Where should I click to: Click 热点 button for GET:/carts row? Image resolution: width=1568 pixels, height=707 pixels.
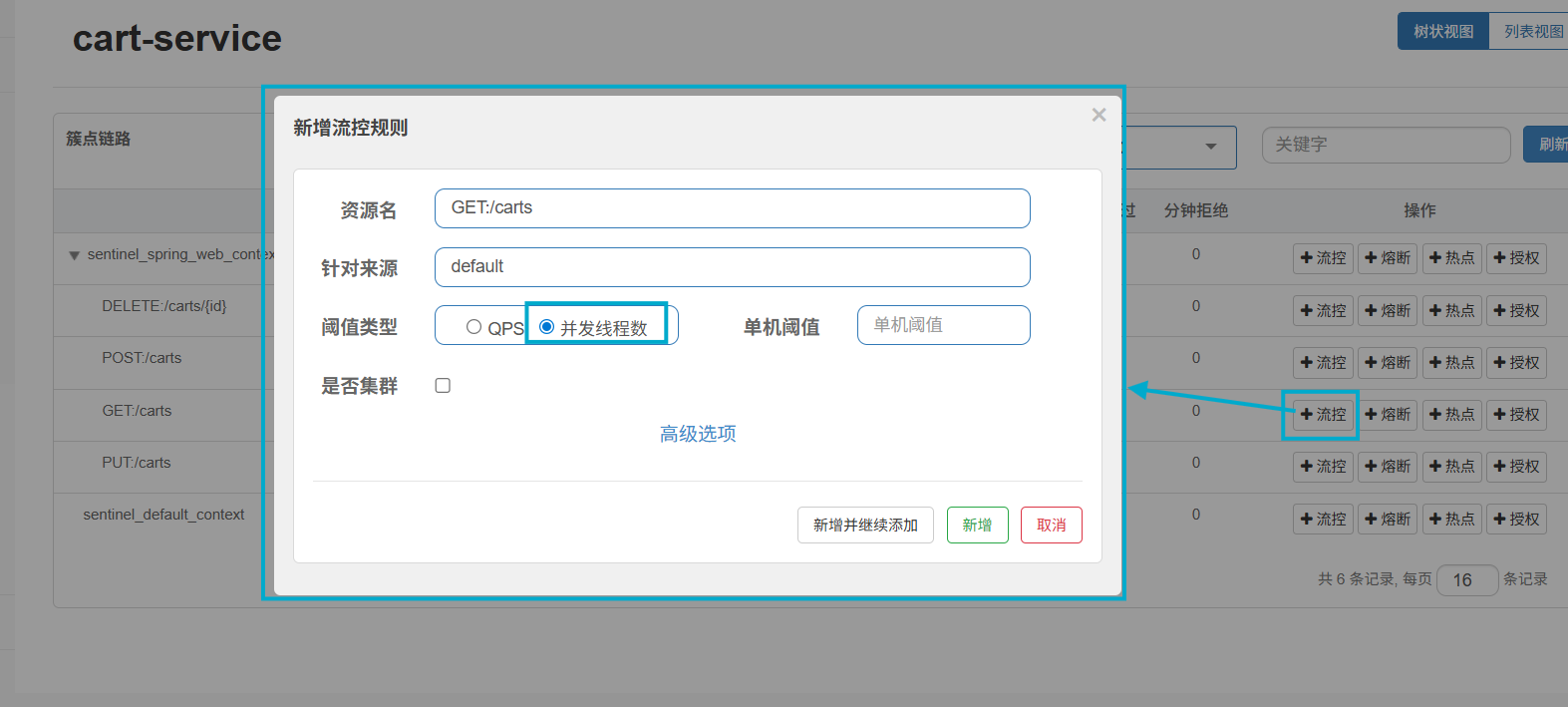(1451, 414)
